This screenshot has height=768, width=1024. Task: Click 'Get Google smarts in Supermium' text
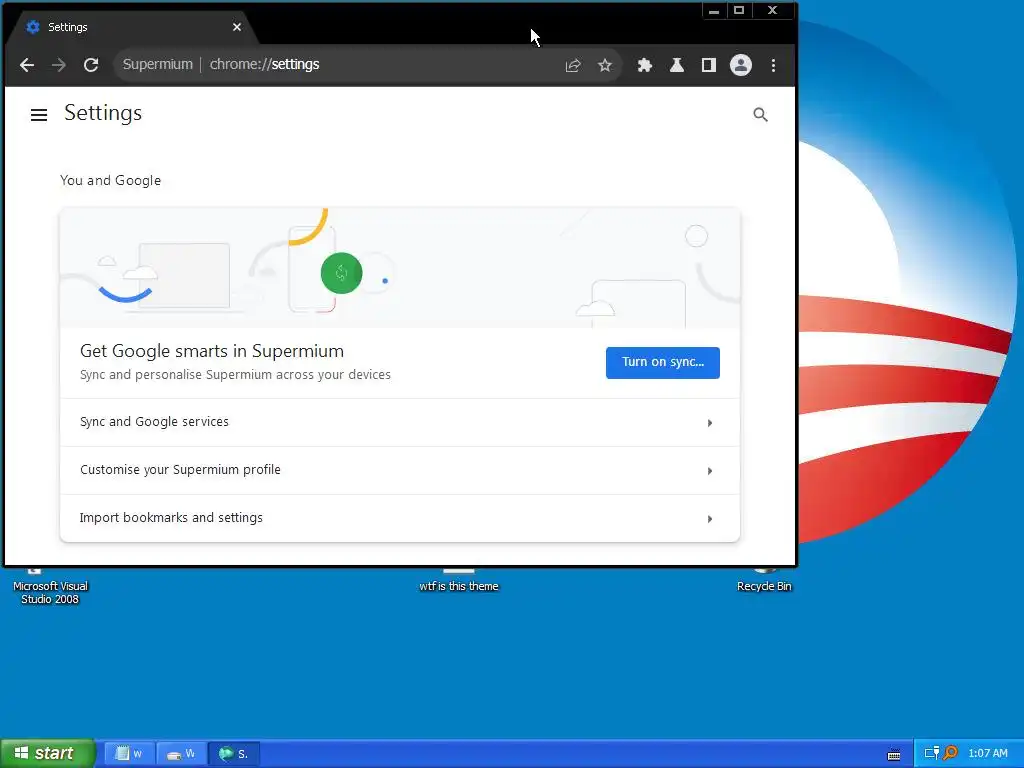pyautogui.click(x=212, y=351)
